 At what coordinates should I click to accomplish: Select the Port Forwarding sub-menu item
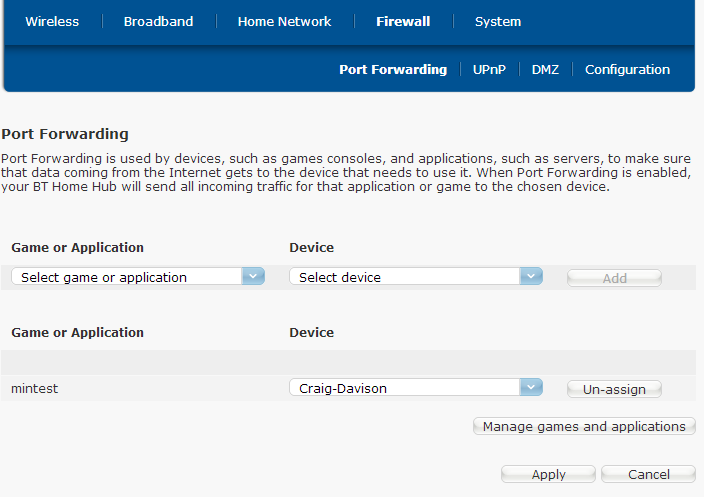[x=393, y=69]
